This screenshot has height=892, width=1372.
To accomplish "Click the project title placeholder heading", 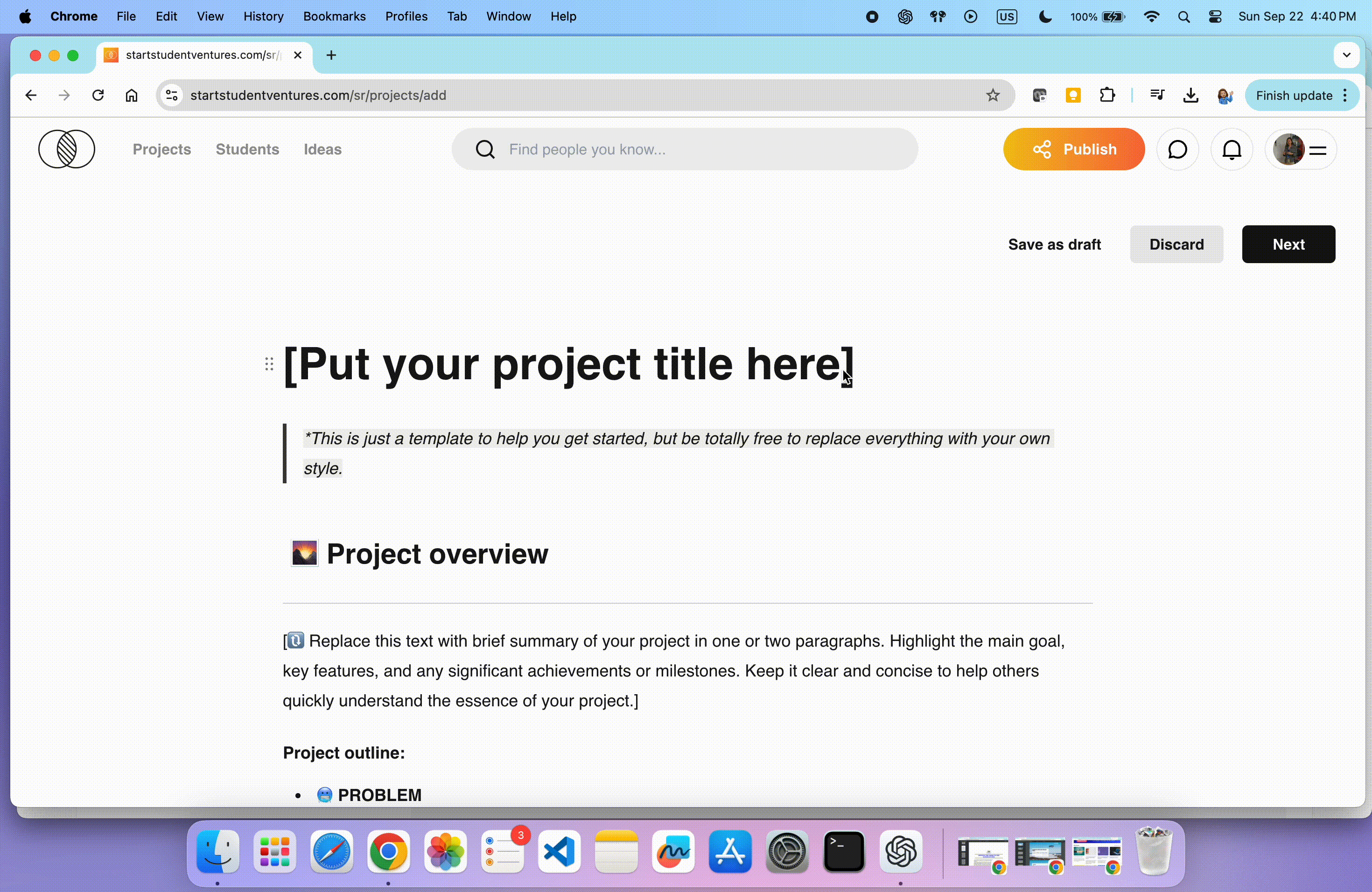I will tap(568, 364).
